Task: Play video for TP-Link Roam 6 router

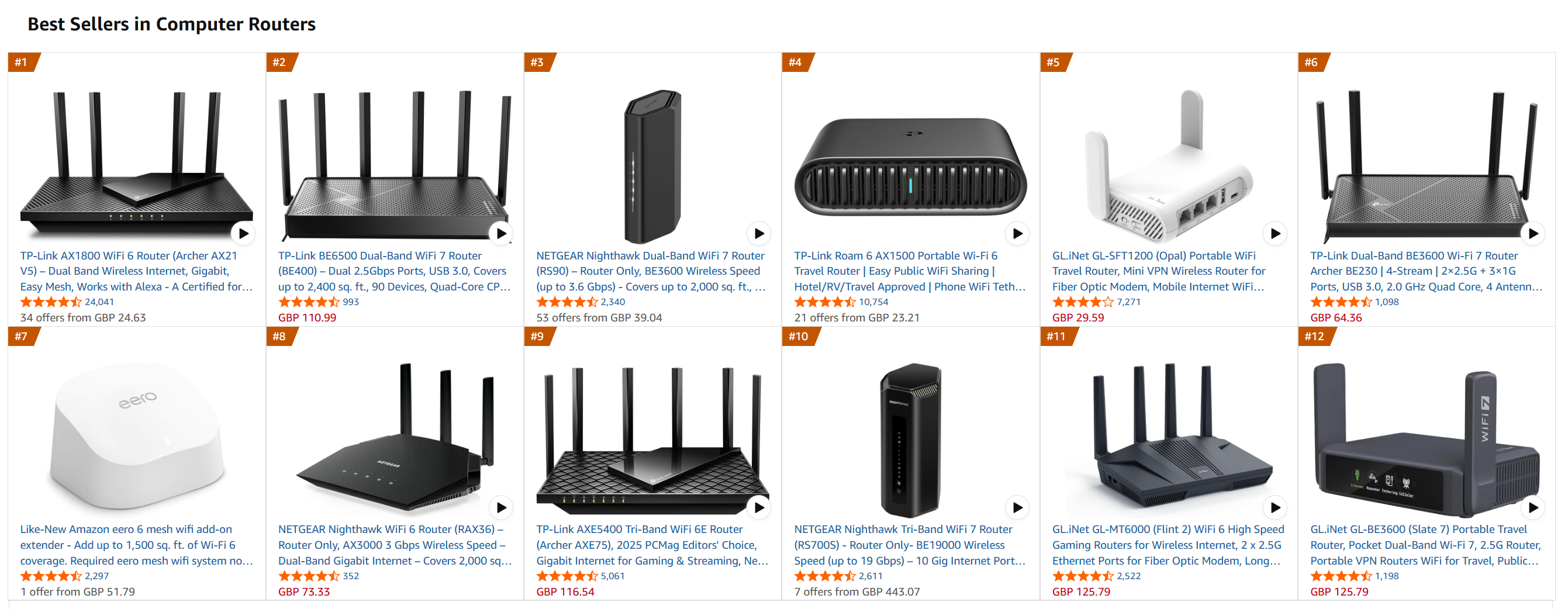Action: (1017, 233)
